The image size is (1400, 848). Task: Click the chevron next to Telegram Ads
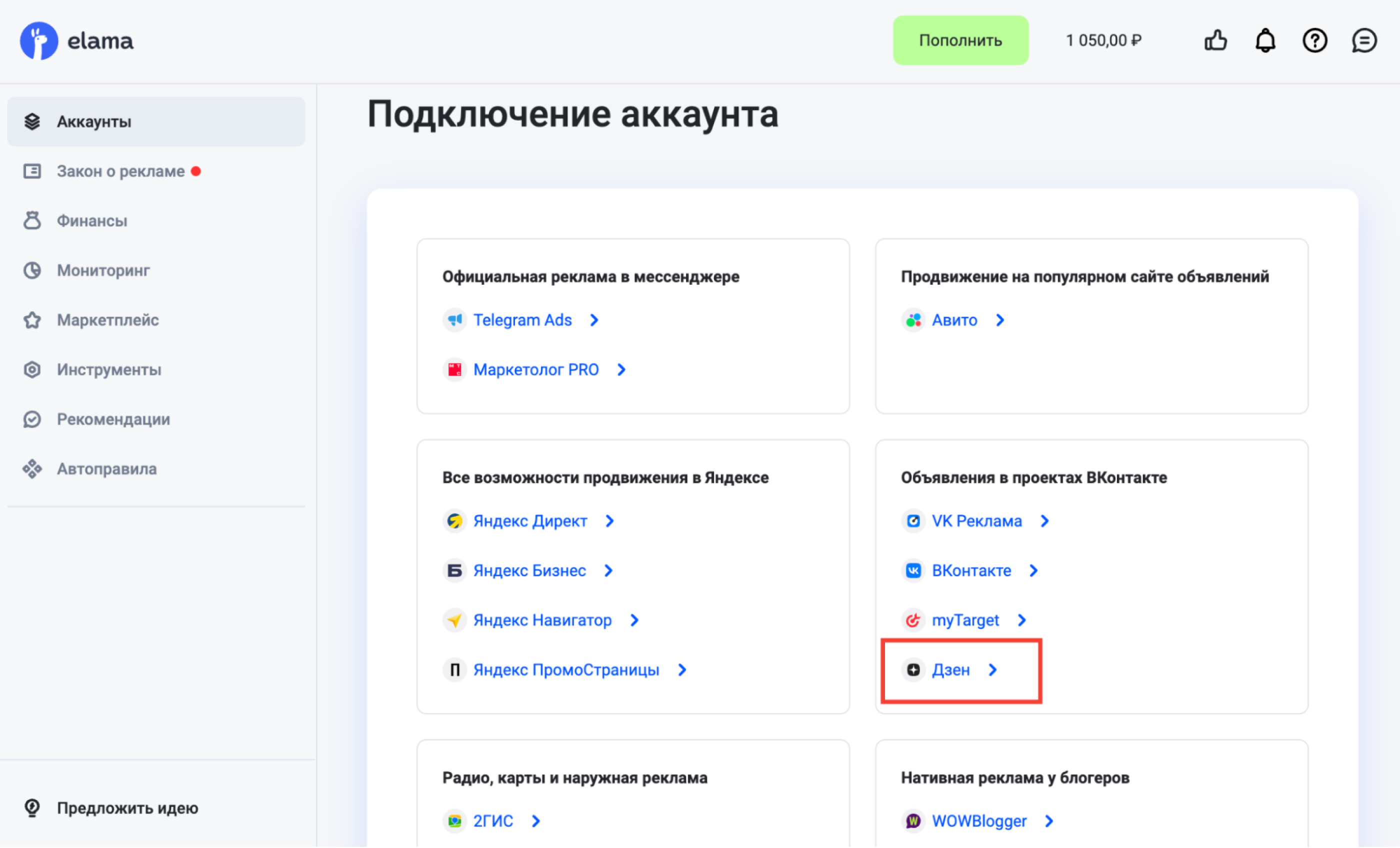click(594, 320)
